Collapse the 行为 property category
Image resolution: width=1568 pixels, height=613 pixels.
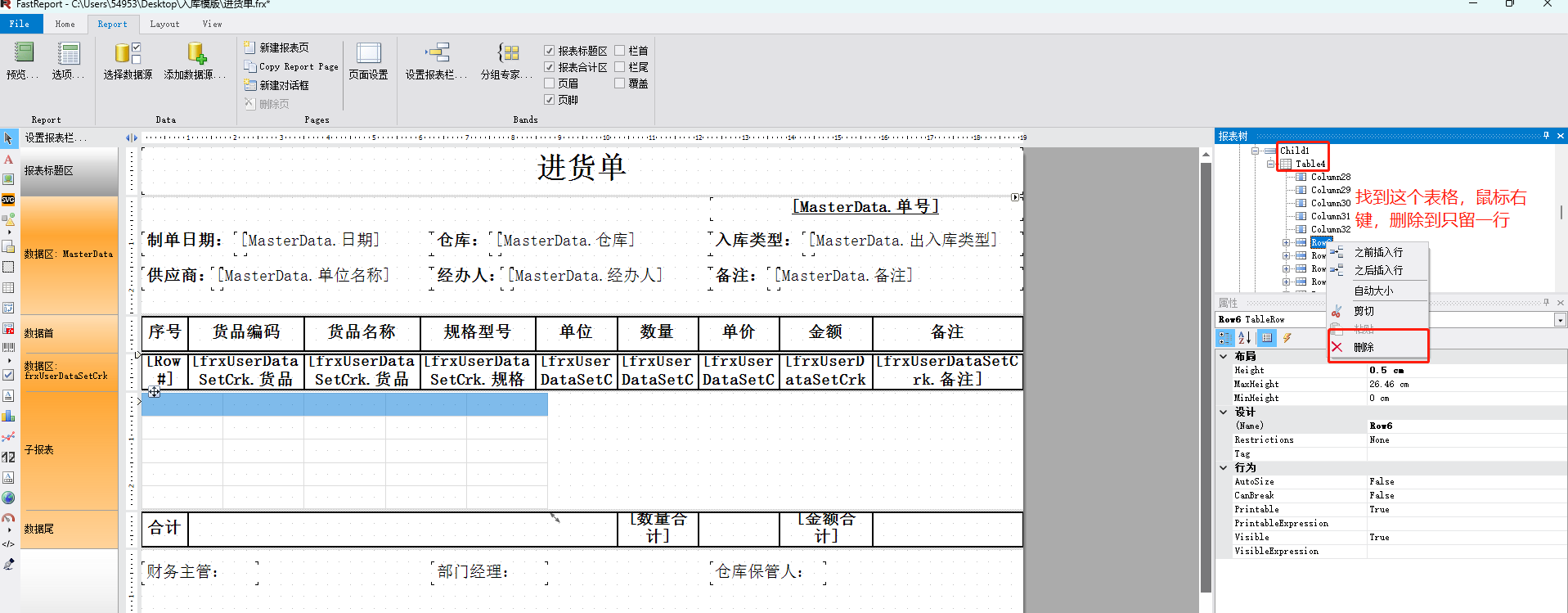pyautogui.click(x=1224, y=467)
